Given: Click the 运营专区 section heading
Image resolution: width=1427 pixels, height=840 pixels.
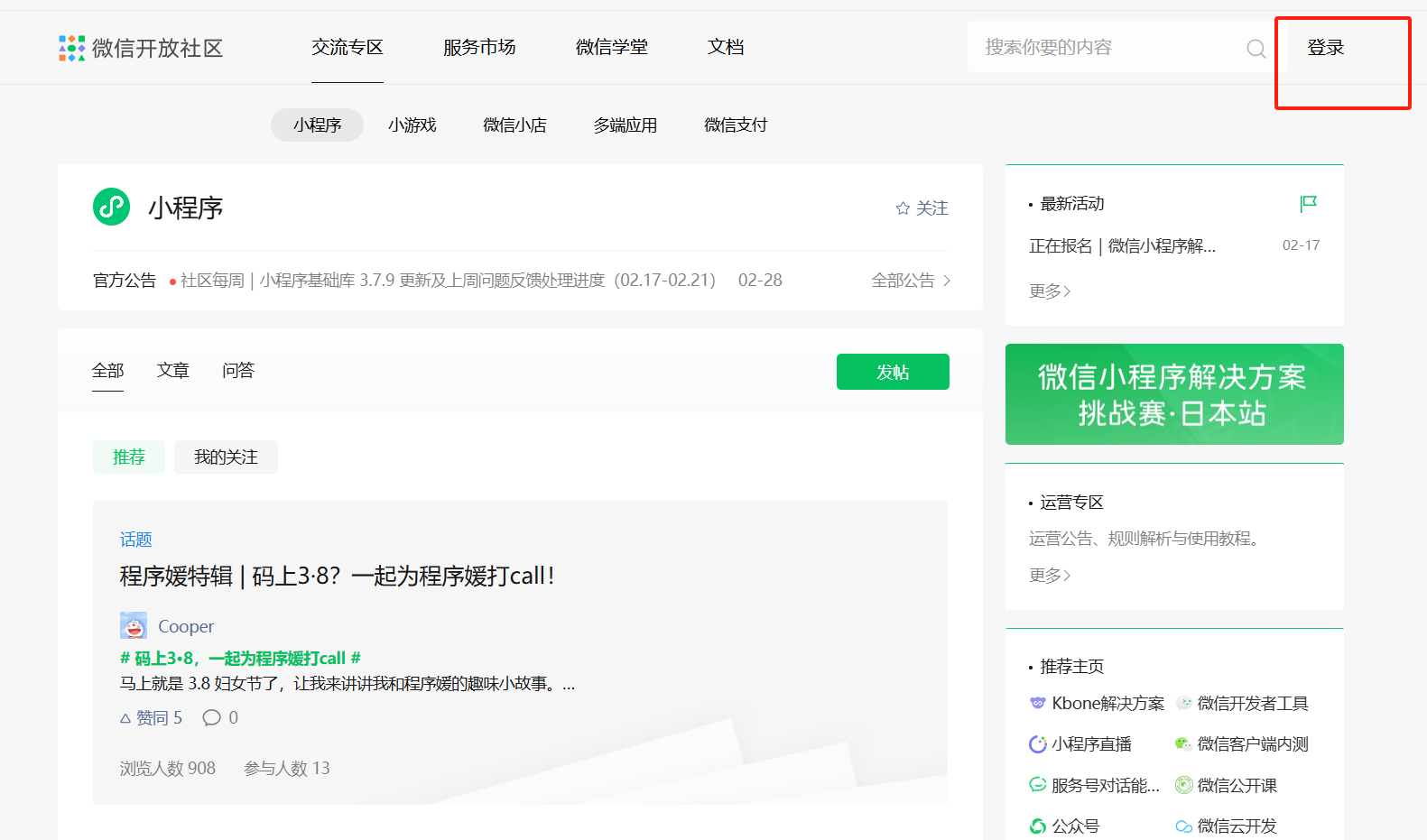Looking at the screenshot, I should (x=1071, y=502).
